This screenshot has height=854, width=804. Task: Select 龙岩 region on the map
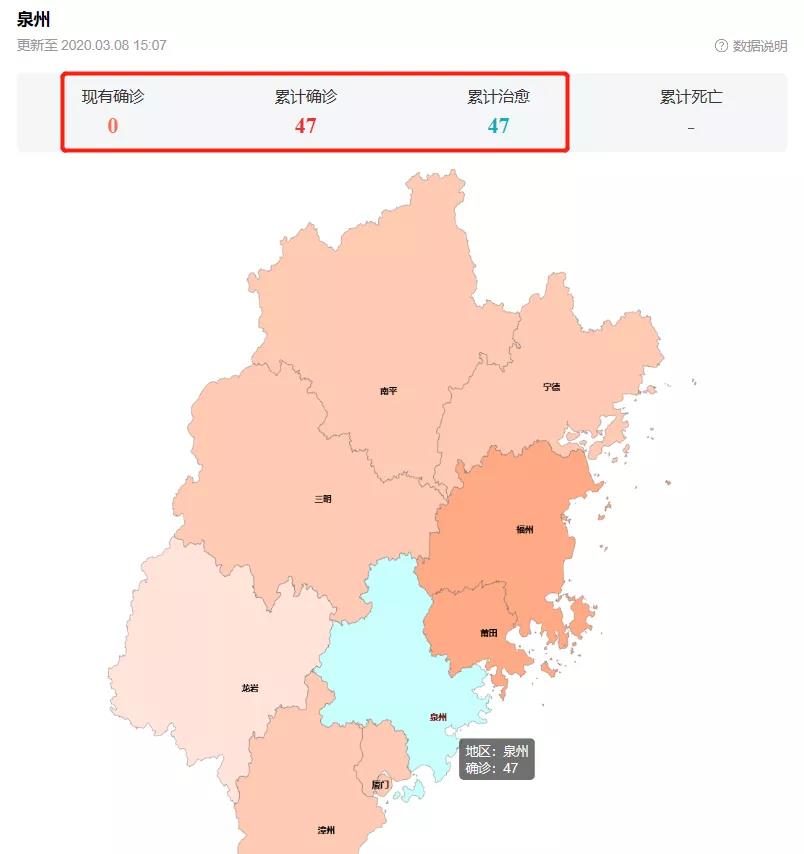point(250,688)
